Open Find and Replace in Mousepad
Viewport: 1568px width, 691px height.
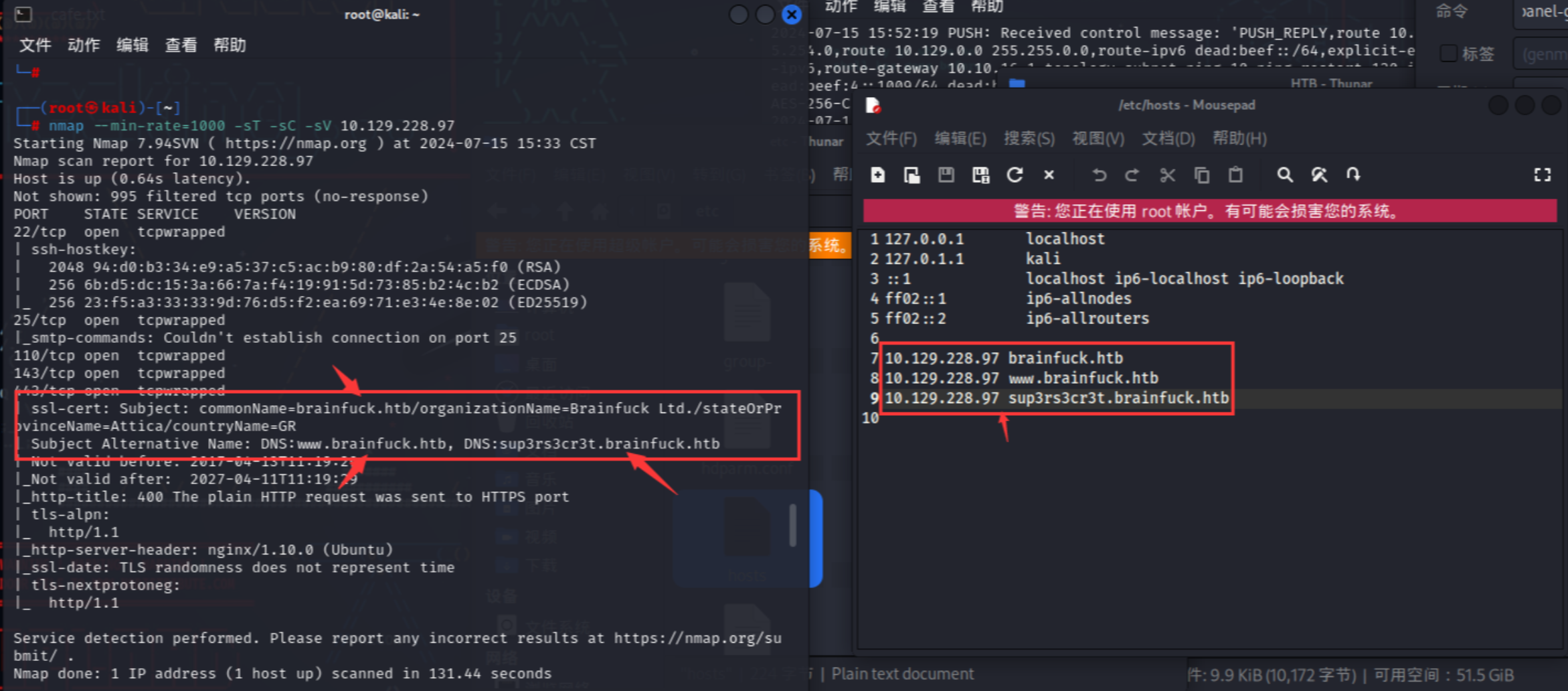point(1319,175)
